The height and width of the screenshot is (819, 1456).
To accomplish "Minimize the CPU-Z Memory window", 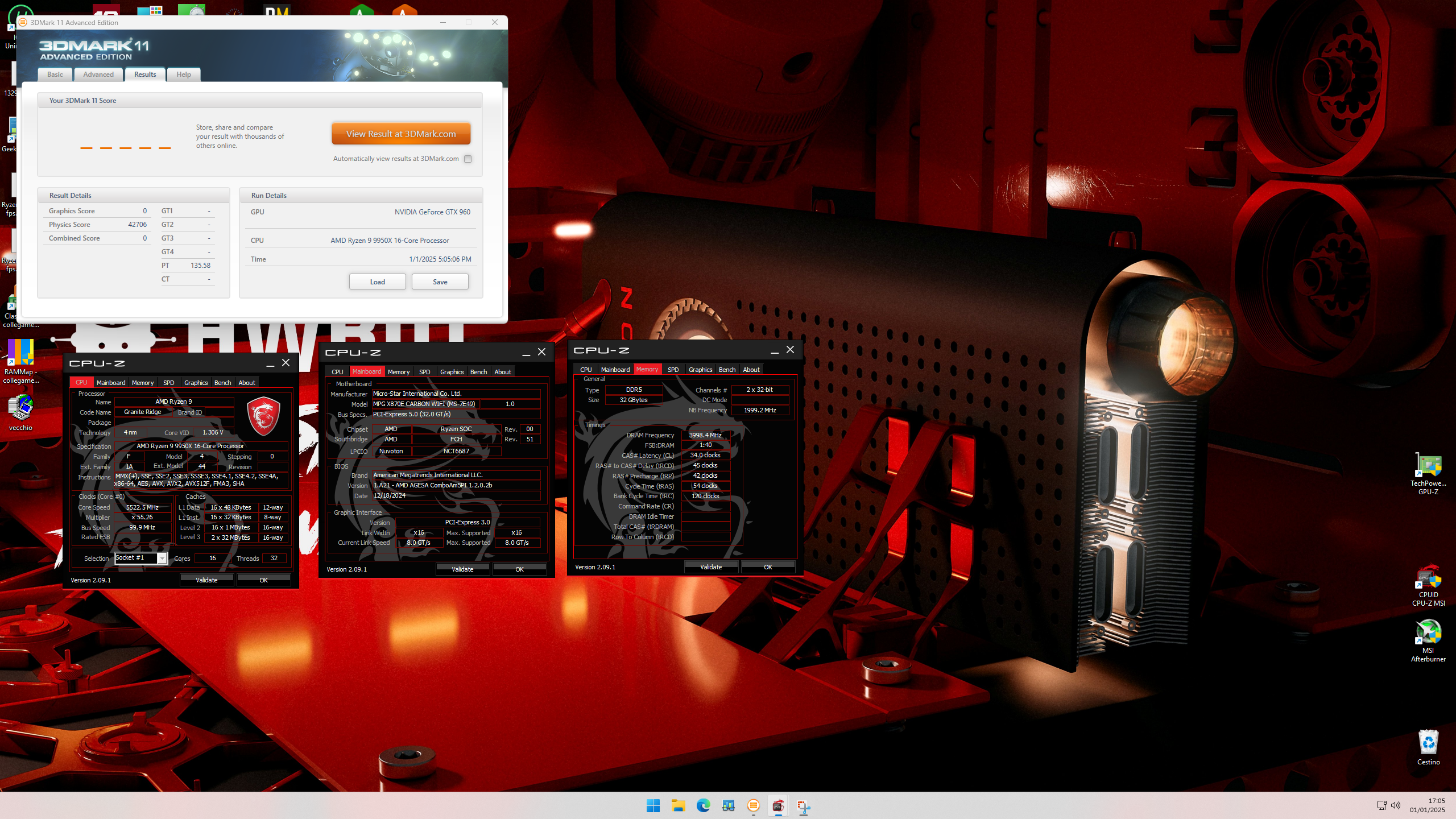I will tap(775, 350).
